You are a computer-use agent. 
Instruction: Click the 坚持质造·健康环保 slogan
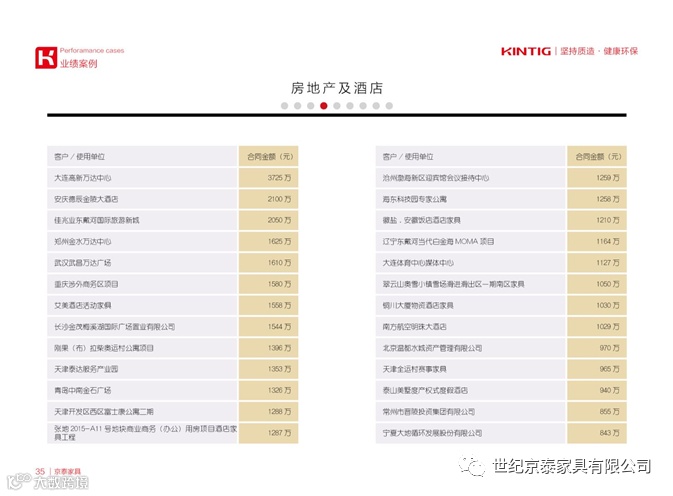pos(599,51)
